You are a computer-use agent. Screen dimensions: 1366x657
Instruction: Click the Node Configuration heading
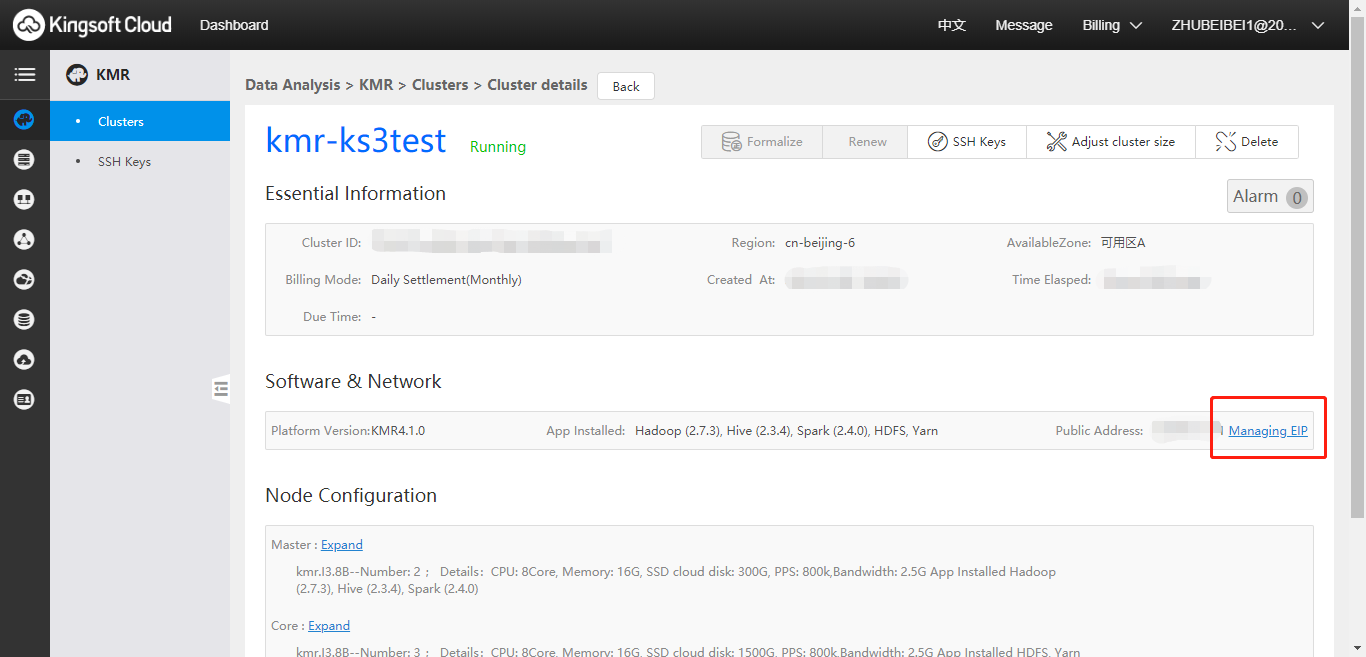point(351,495)
